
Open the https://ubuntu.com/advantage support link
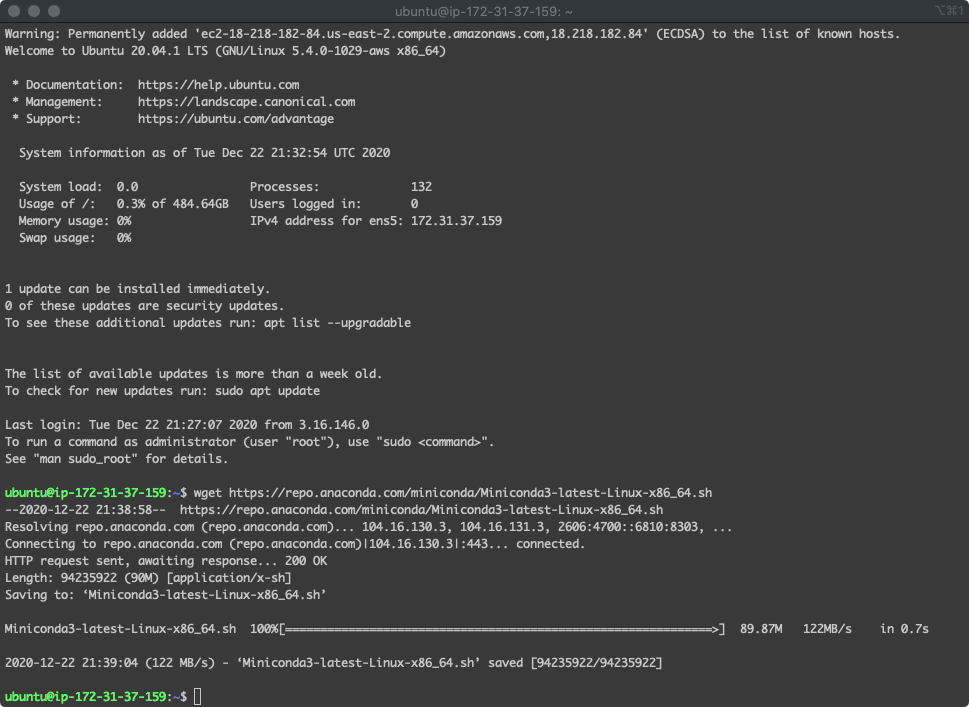pos(235,119)
